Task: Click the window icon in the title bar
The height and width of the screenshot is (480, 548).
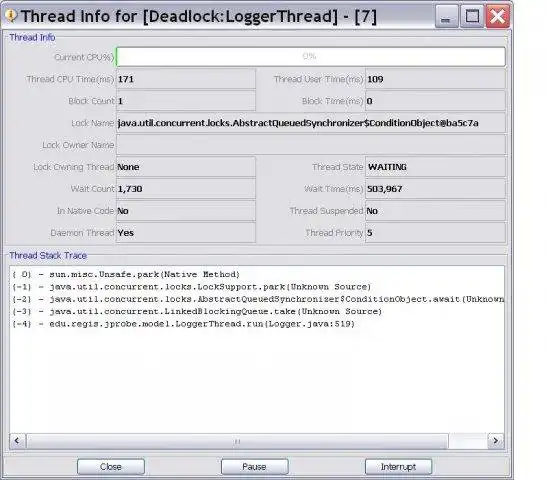Action: [x=11, y=16]
